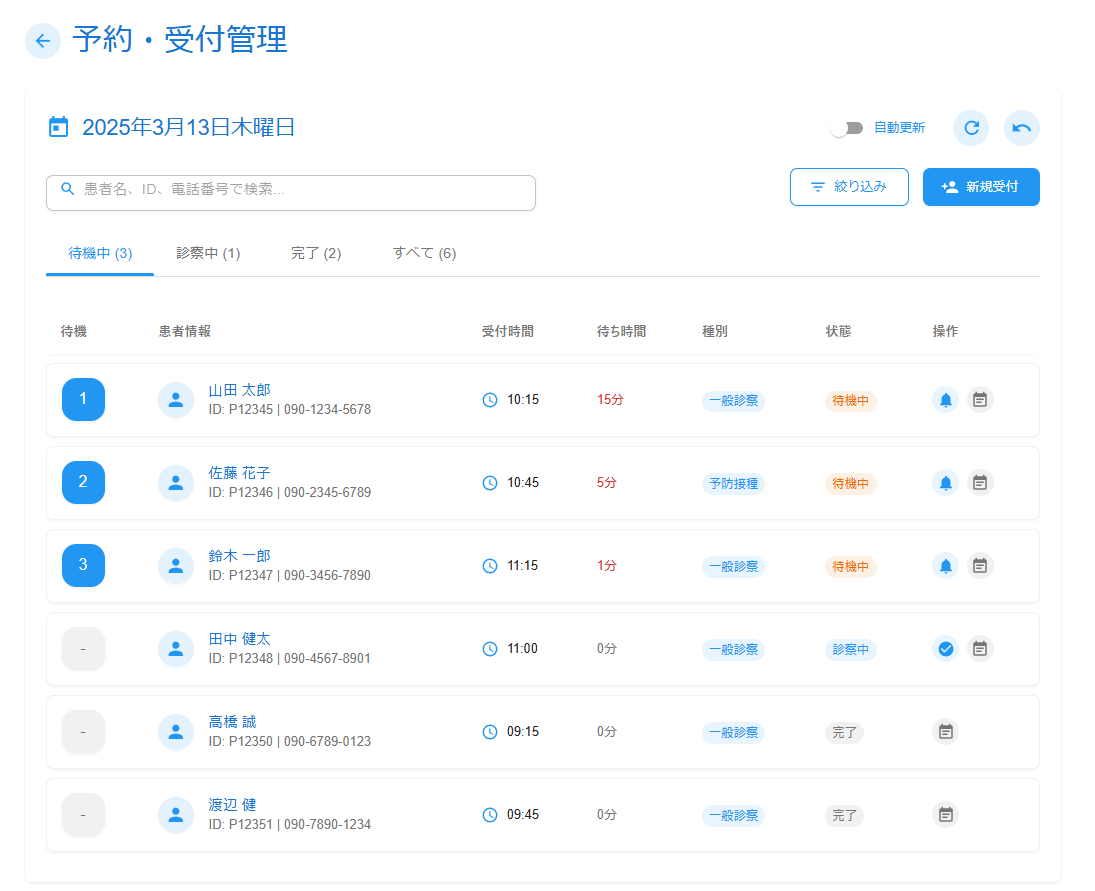Screen dimensions: 1095x891
Task: Click avatar icon of 山田 太郎
Action: (x=176, y=400)
